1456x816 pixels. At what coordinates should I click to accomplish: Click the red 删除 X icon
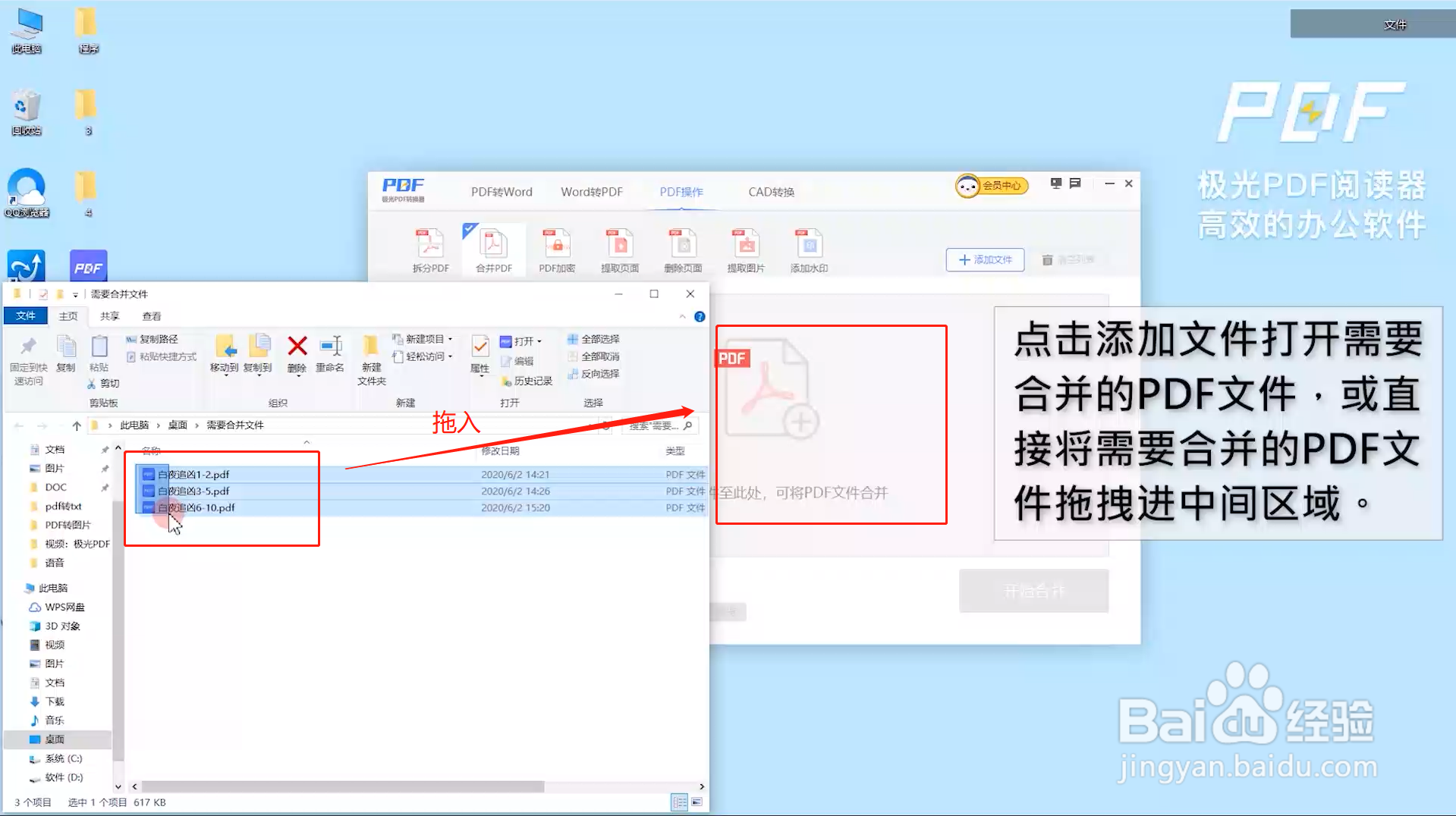pos(297,354)
